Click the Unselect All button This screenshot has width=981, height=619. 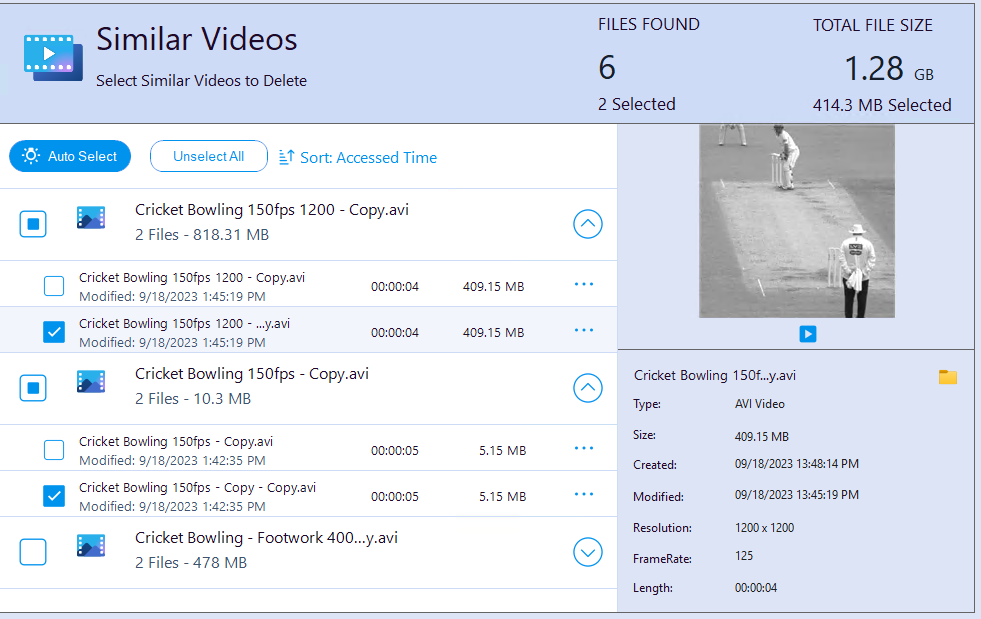[x=208, y=156]
